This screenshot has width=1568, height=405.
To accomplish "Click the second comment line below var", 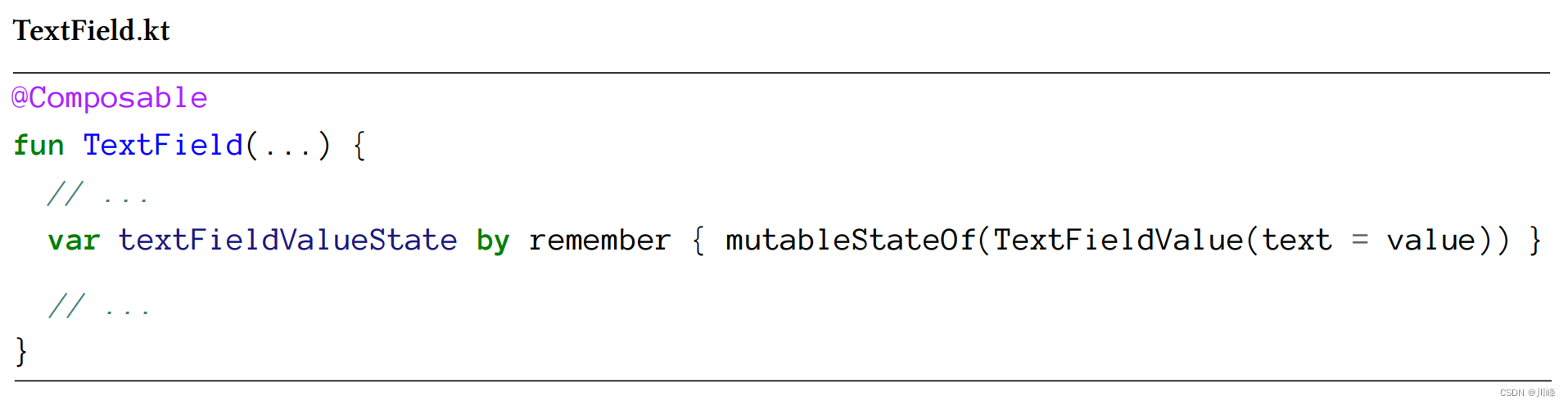I will [99, 307].
